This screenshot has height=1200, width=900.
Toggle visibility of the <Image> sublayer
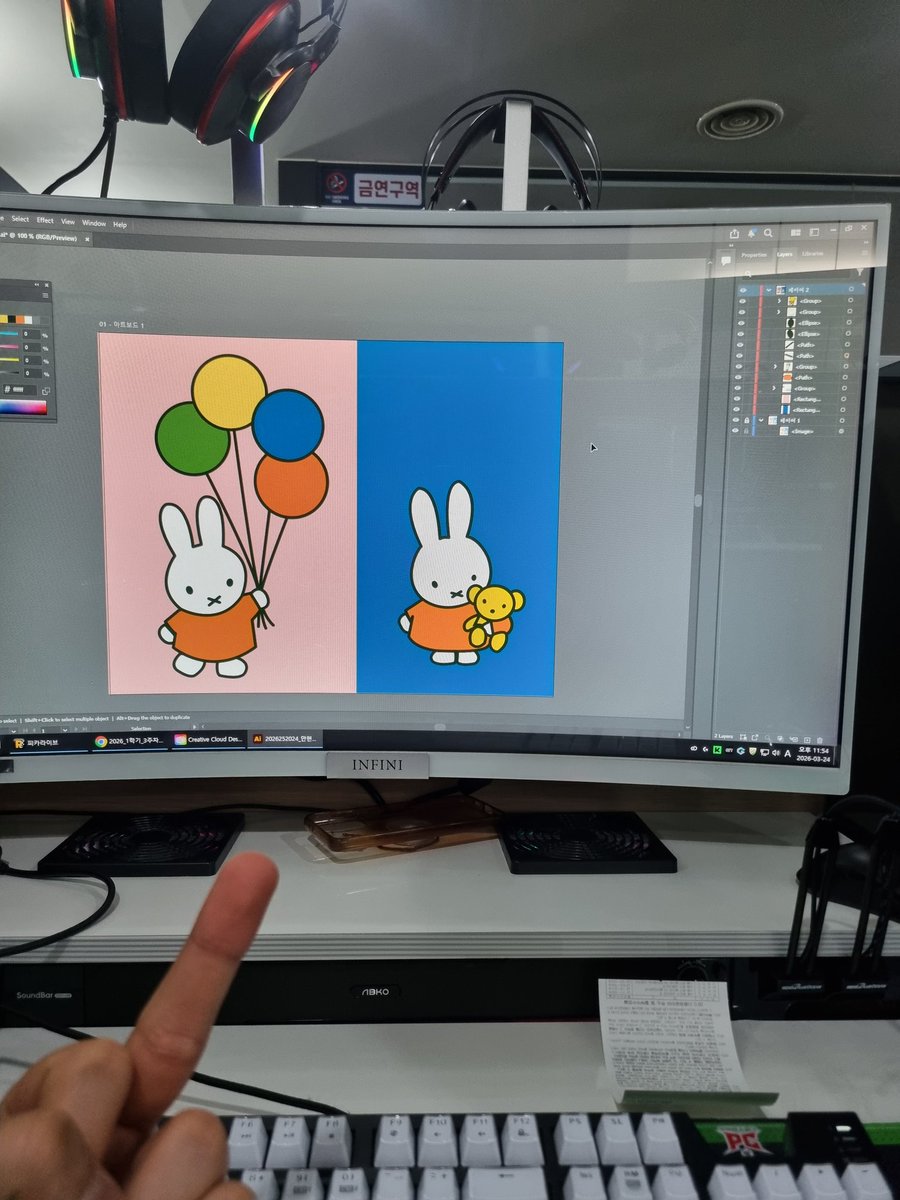point(735,430)
